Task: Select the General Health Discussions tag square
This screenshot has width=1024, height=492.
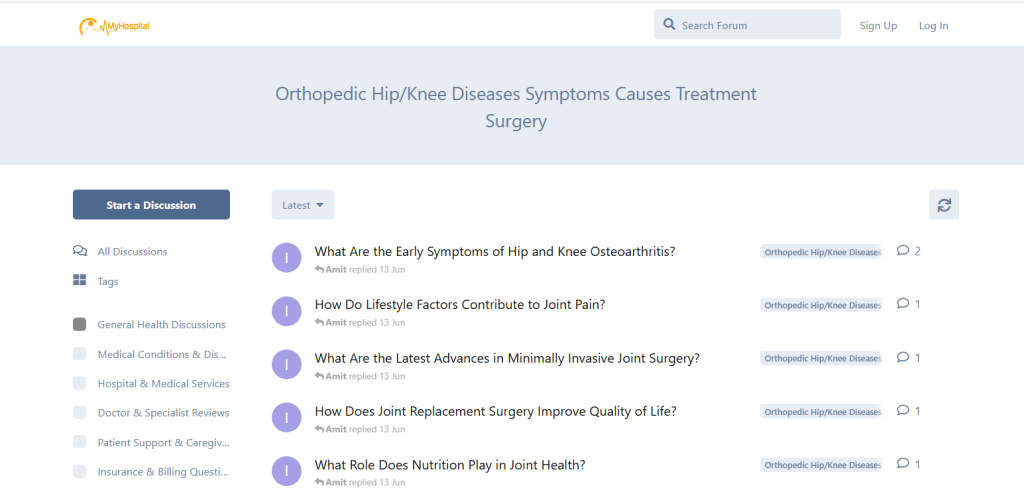Action: [x=80, y=325]
